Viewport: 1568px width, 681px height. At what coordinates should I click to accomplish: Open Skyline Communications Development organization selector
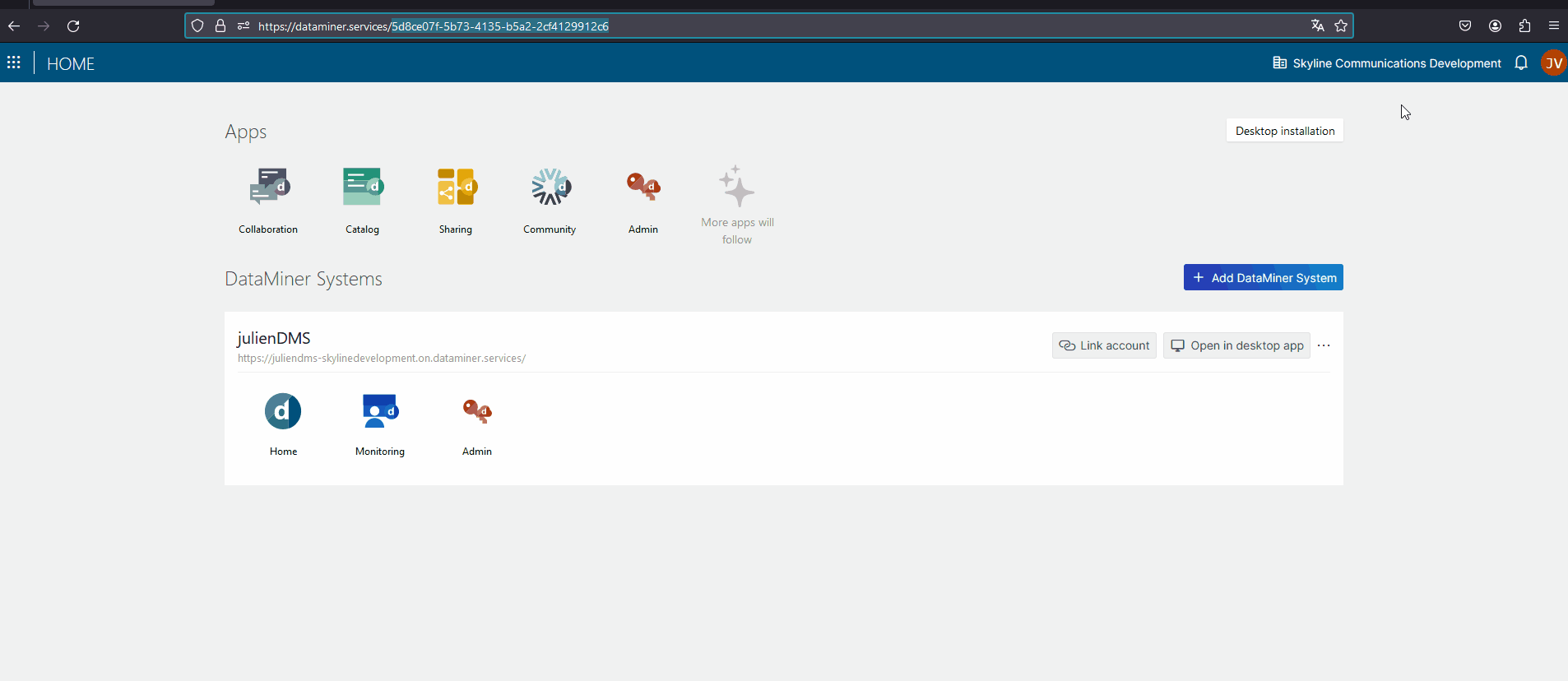coord(1387,63)
